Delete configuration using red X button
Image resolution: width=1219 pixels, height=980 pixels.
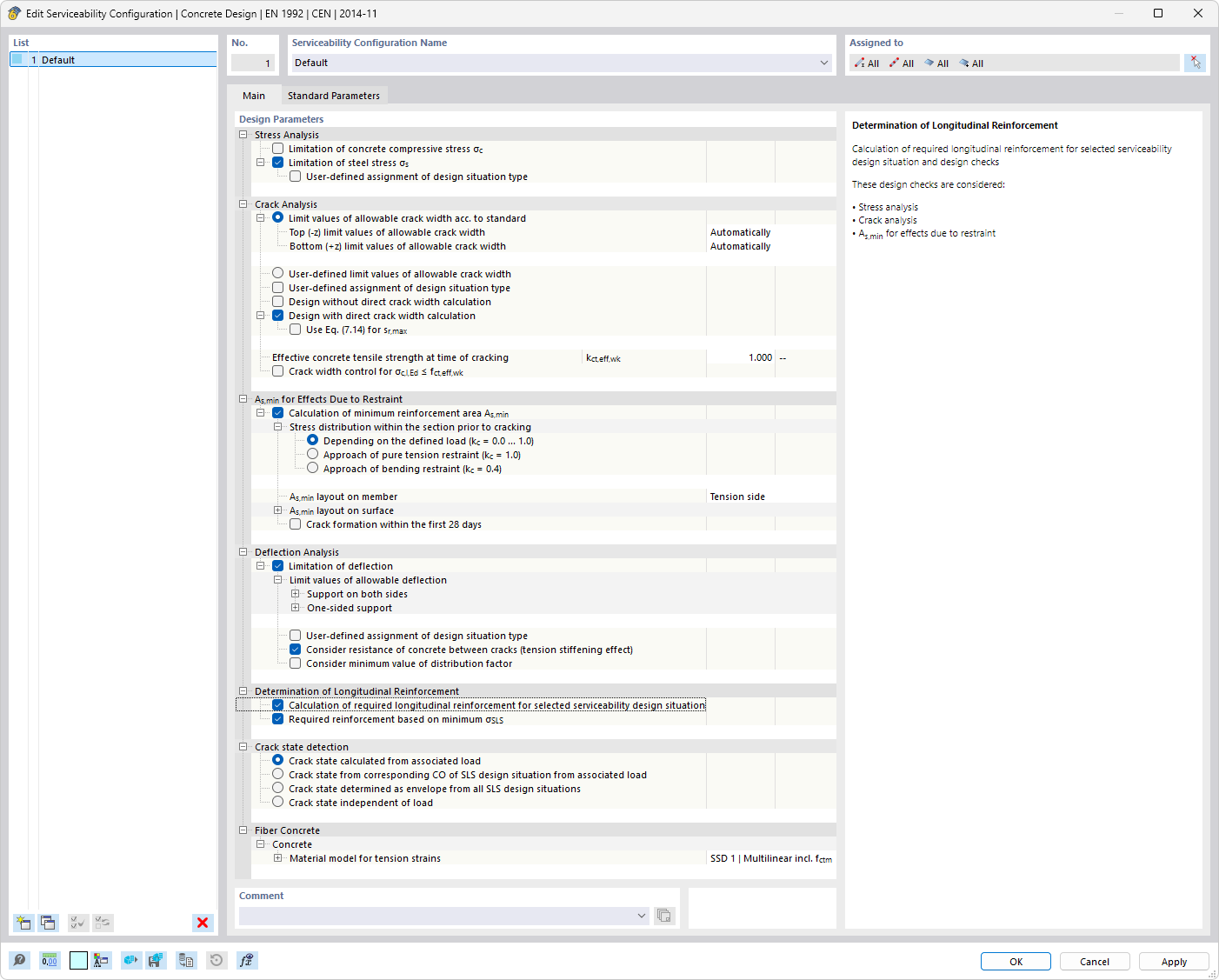point(203,923)
